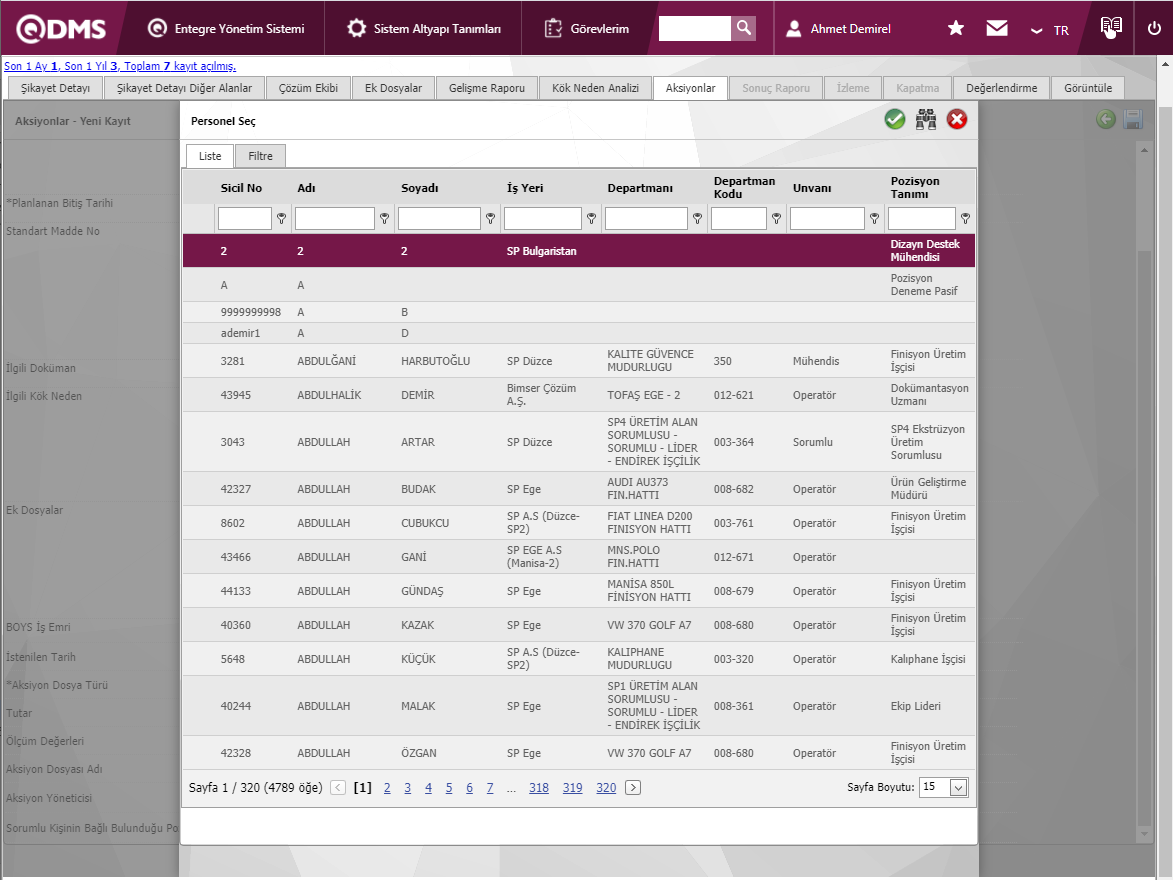
Task: Click filter icon next to Soyadı field
Action: click(490, 218)
